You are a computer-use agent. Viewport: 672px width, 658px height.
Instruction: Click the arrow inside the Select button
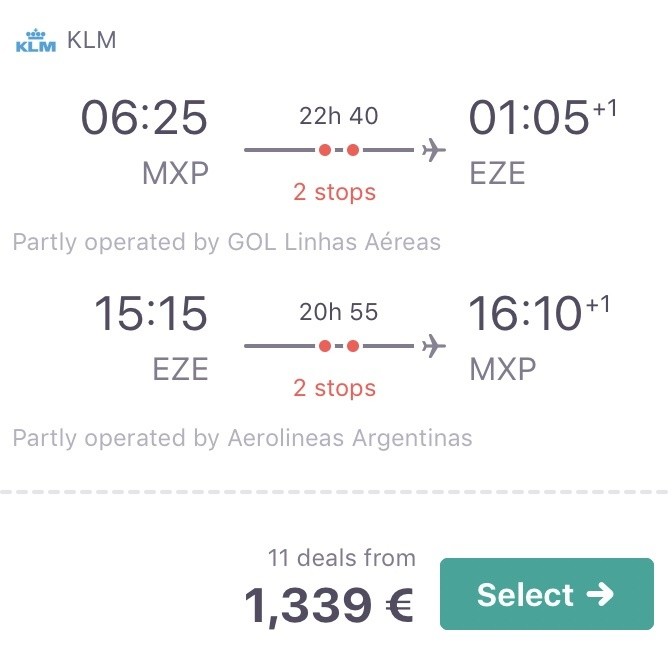(x=600, y=594)
